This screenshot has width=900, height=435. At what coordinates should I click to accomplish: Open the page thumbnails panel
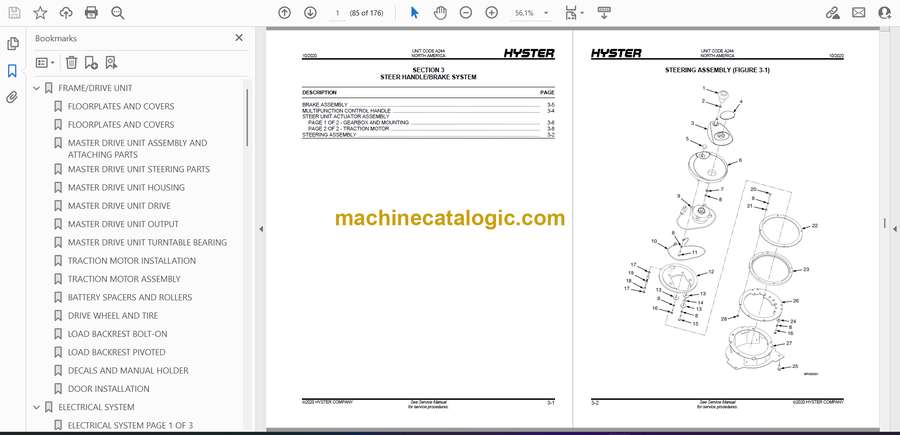[12, 44]
